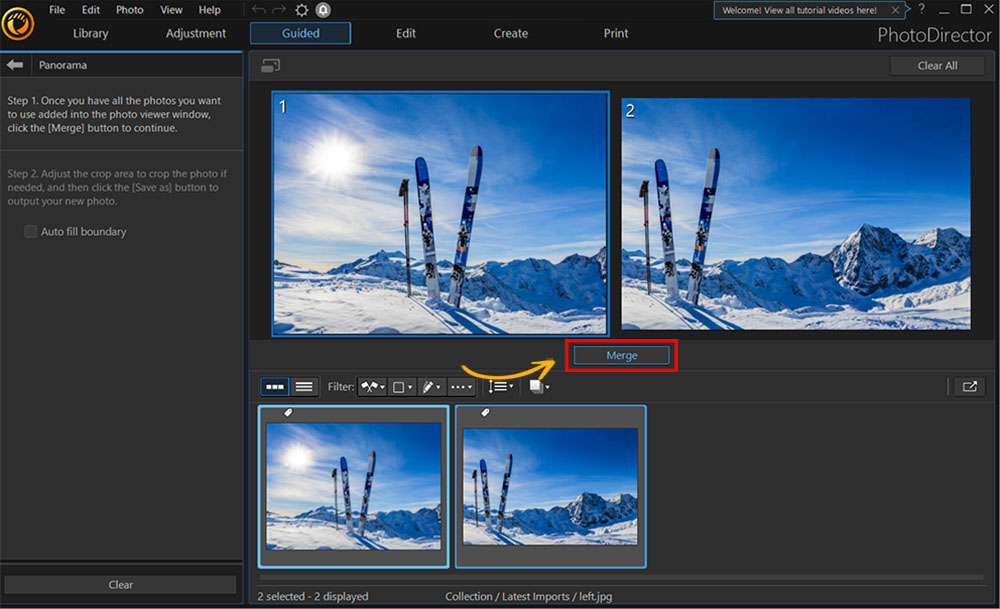Expand the stack options dropdown arrow
The width and height of the screenshot is (1000, 609).
tap(548, 388)
